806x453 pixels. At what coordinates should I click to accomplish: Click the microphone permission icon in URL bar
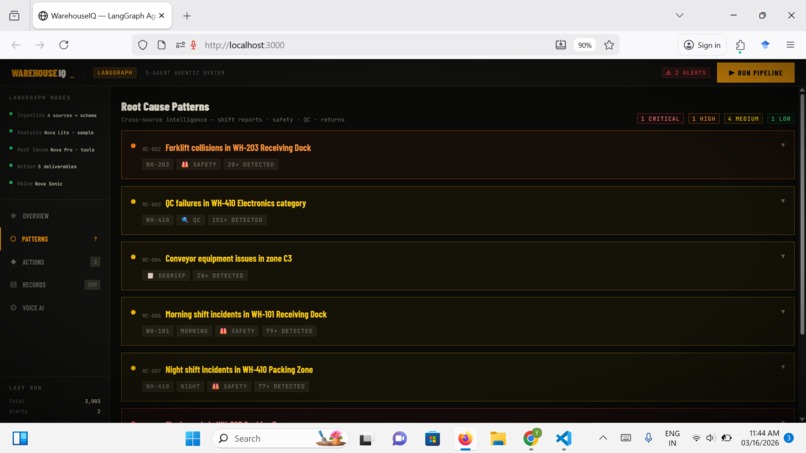tap(193, 45)
